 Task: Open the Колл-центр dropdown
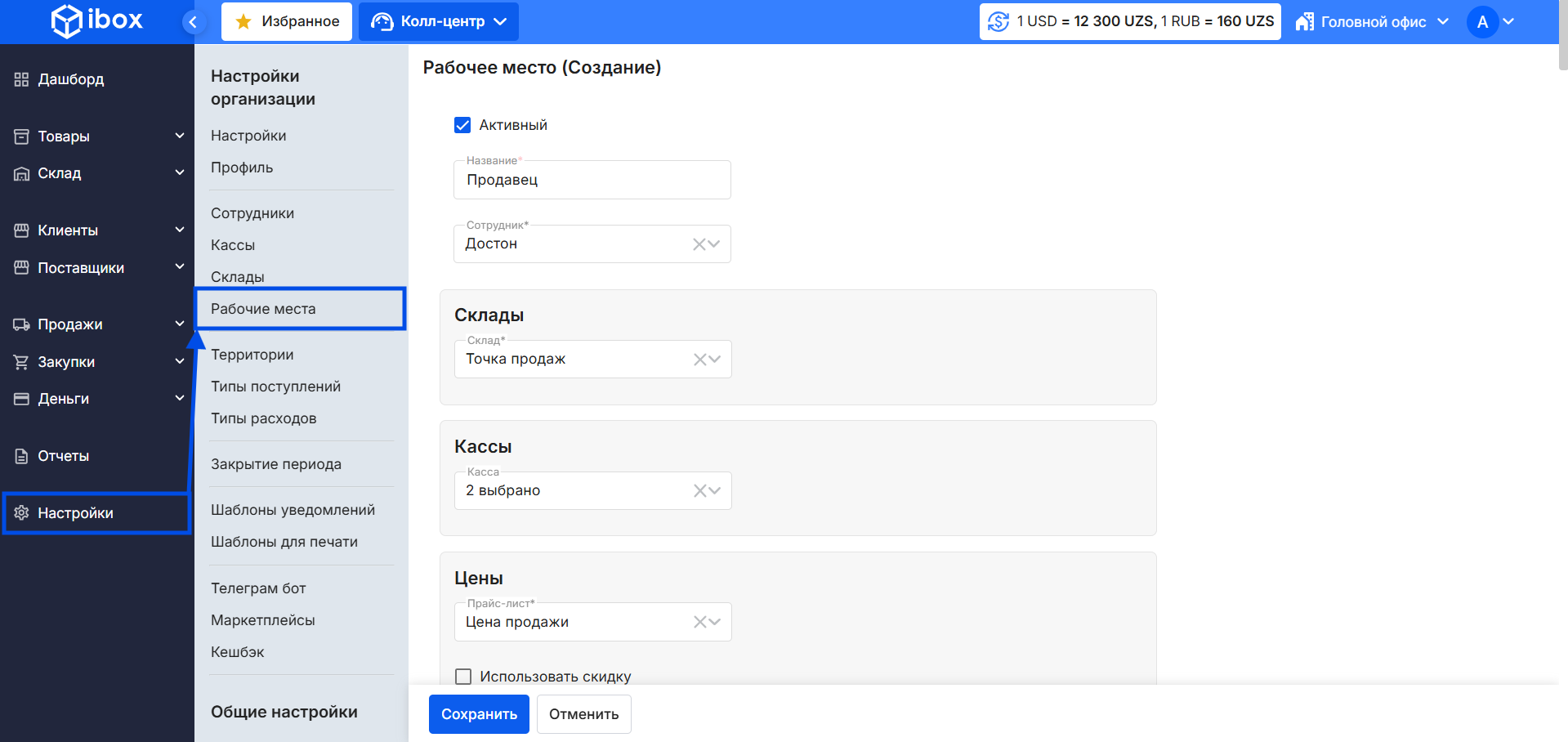(x=439, y=22)
